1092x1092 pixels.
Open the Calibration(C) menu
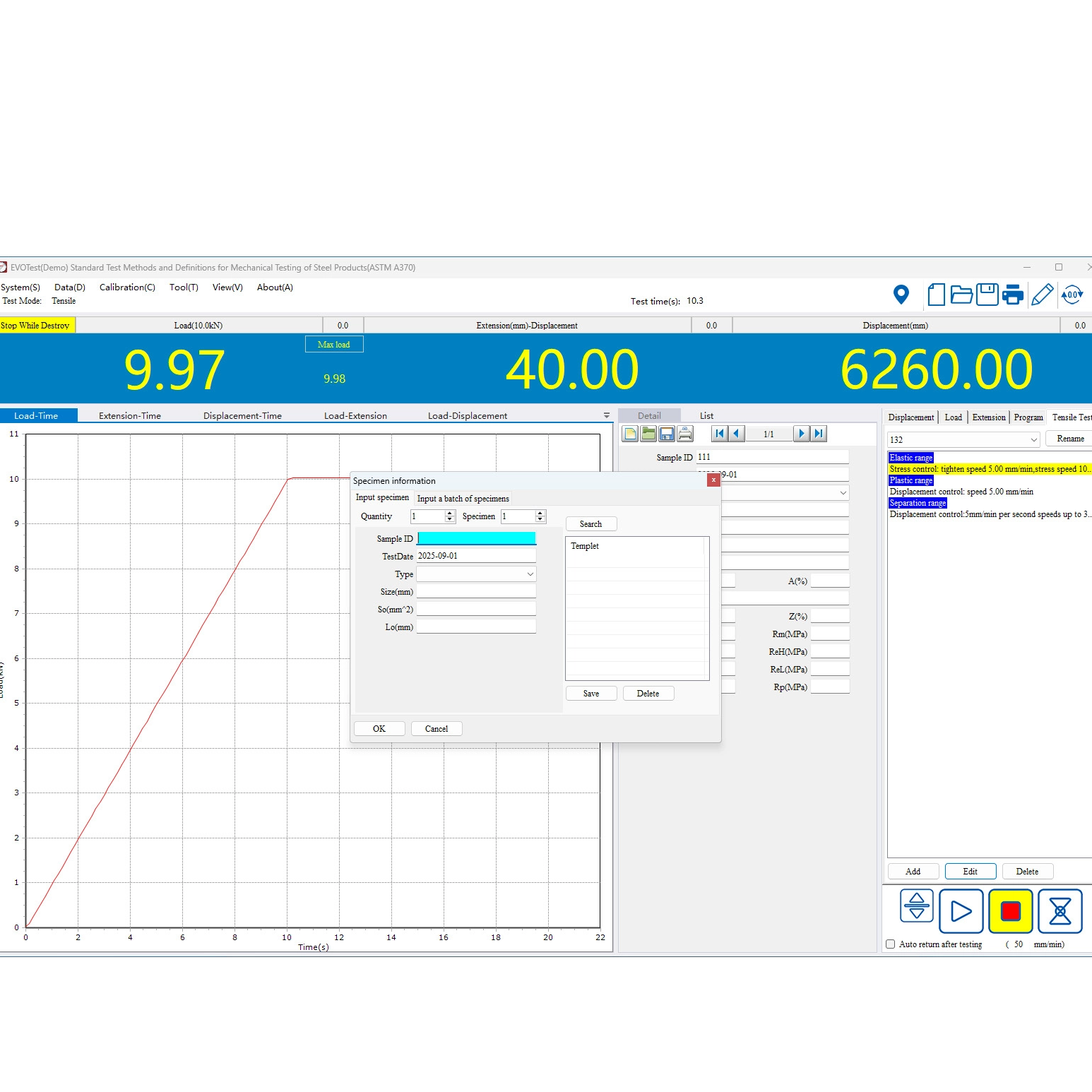pos(127,287)
